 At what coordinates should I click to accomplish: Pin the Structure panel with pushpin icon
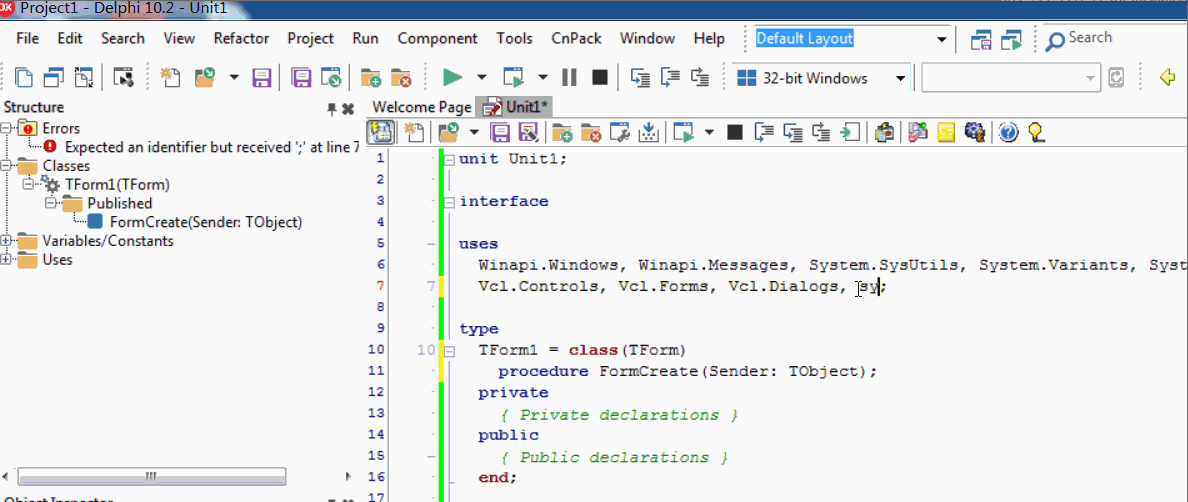point(332,108)
